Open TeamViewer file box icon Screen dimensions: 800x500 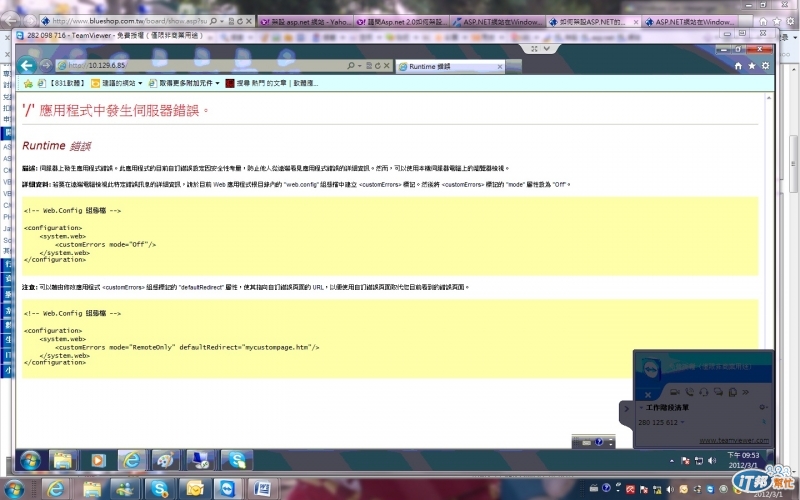tap(733, 392)
